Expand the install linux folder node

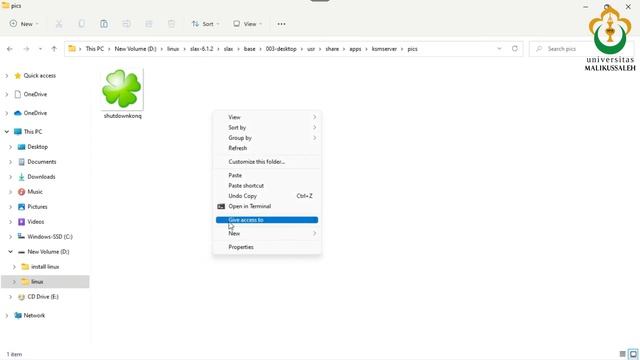[14, 267]
